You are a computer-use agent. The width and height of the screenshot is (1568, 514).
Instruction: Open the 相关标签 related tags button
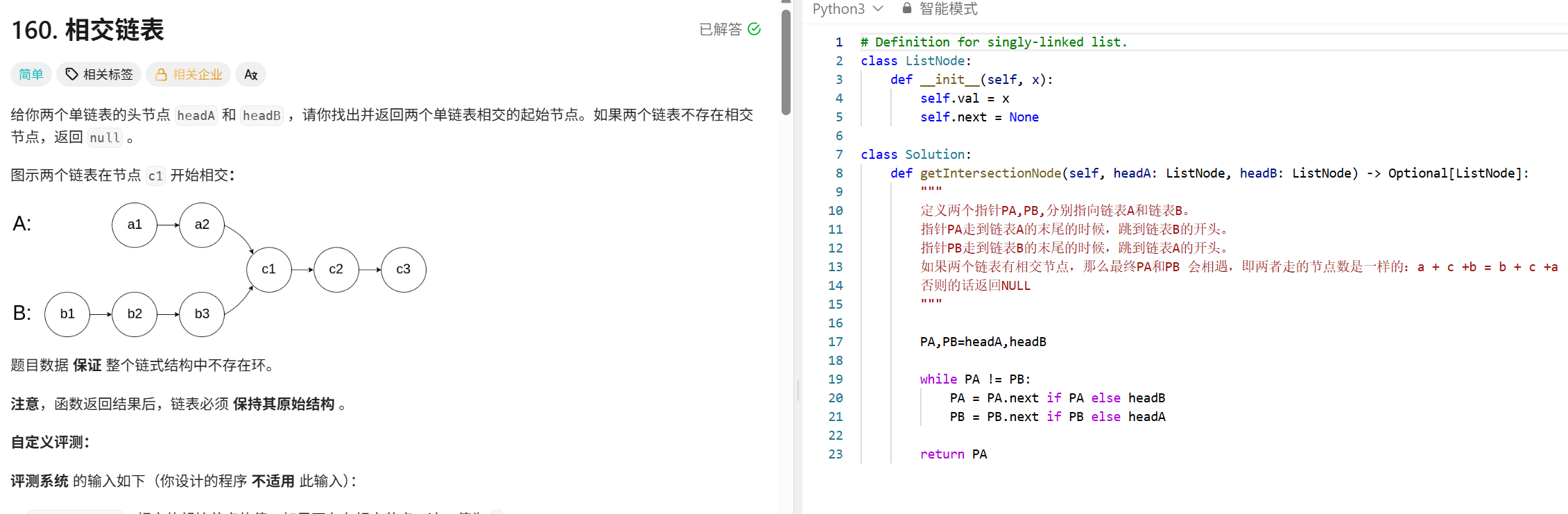[99, 74]
